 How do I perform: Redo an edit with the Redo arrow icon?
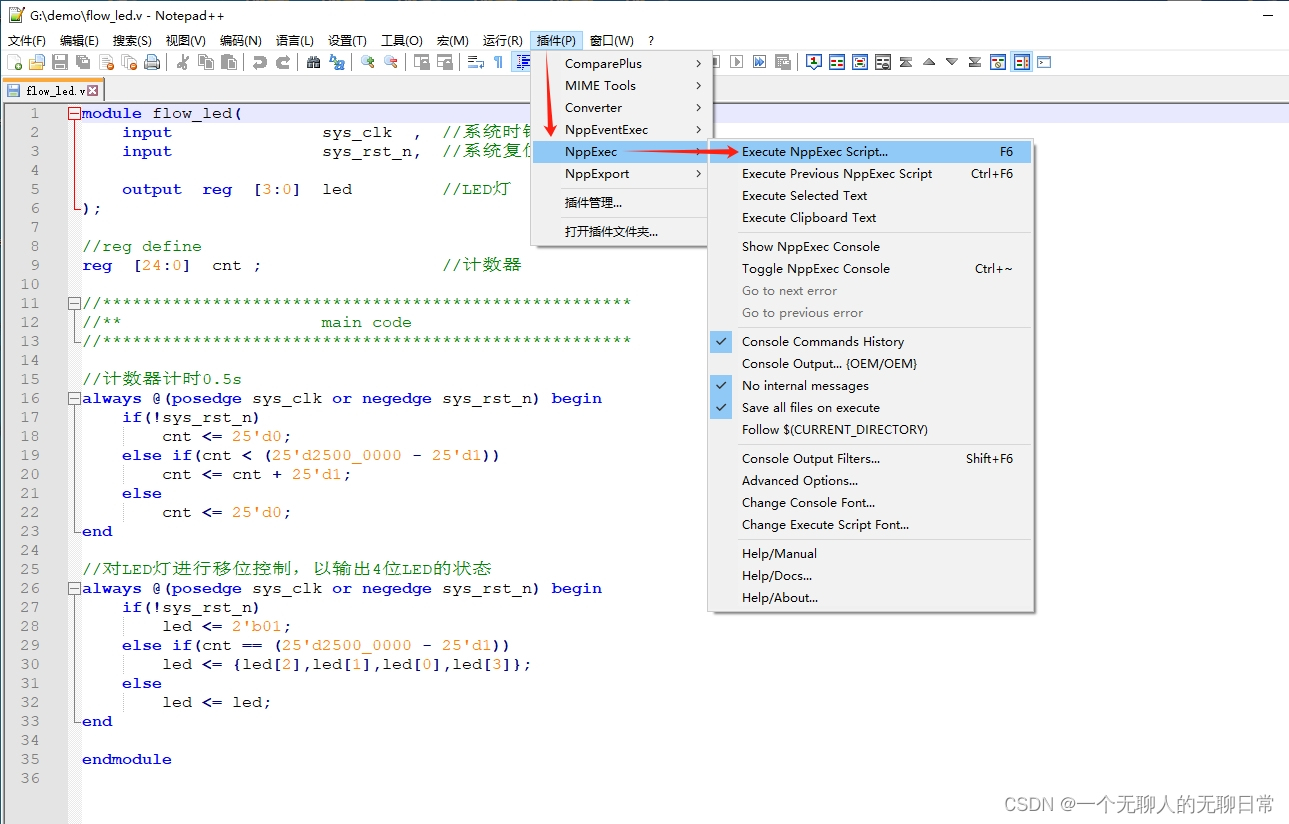pyautogui.click(x=283, y=62)
